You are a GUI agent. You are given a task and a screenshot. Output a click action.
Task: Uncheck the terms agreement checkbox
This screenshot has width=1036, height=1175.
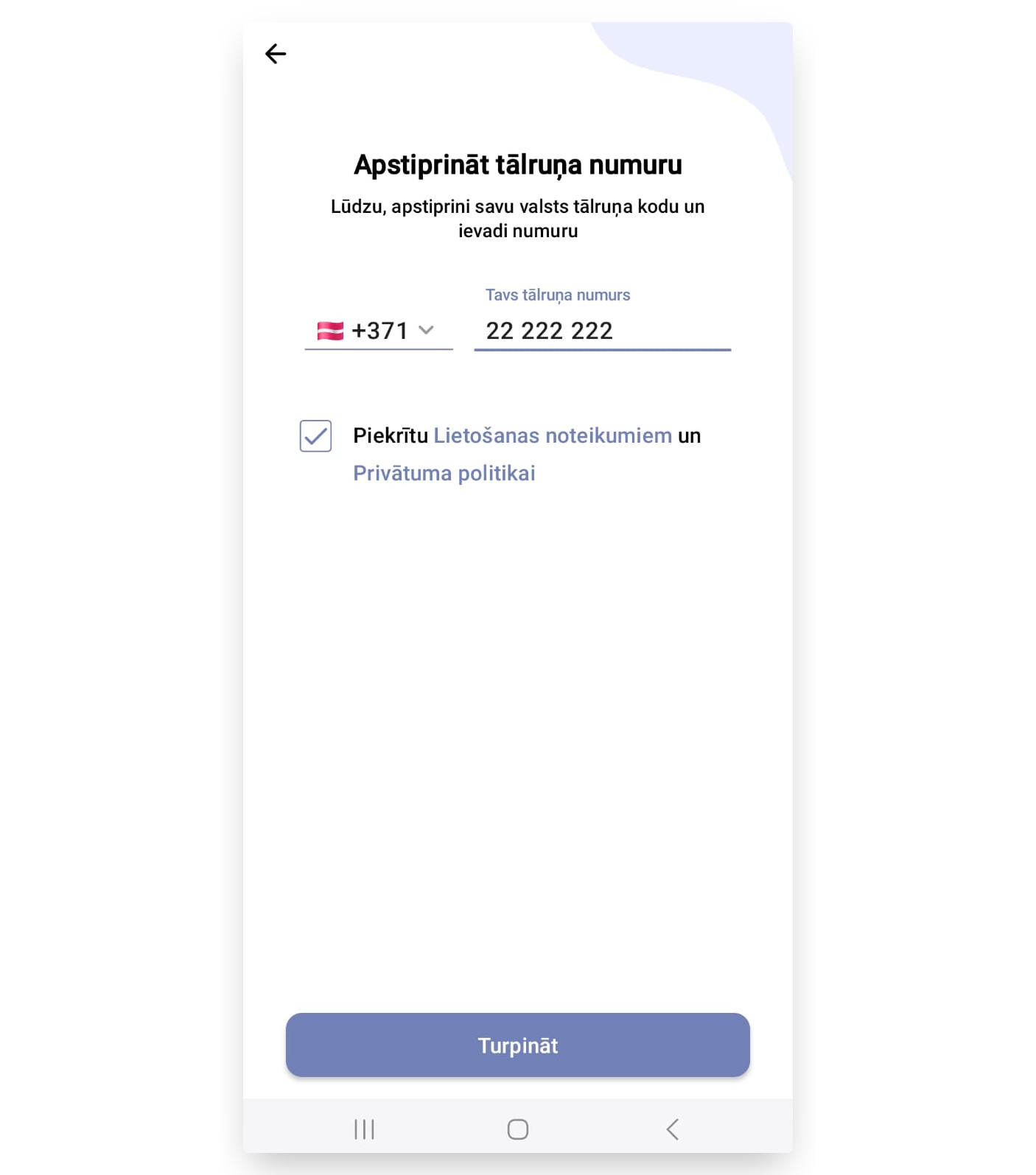click(315, 436)
